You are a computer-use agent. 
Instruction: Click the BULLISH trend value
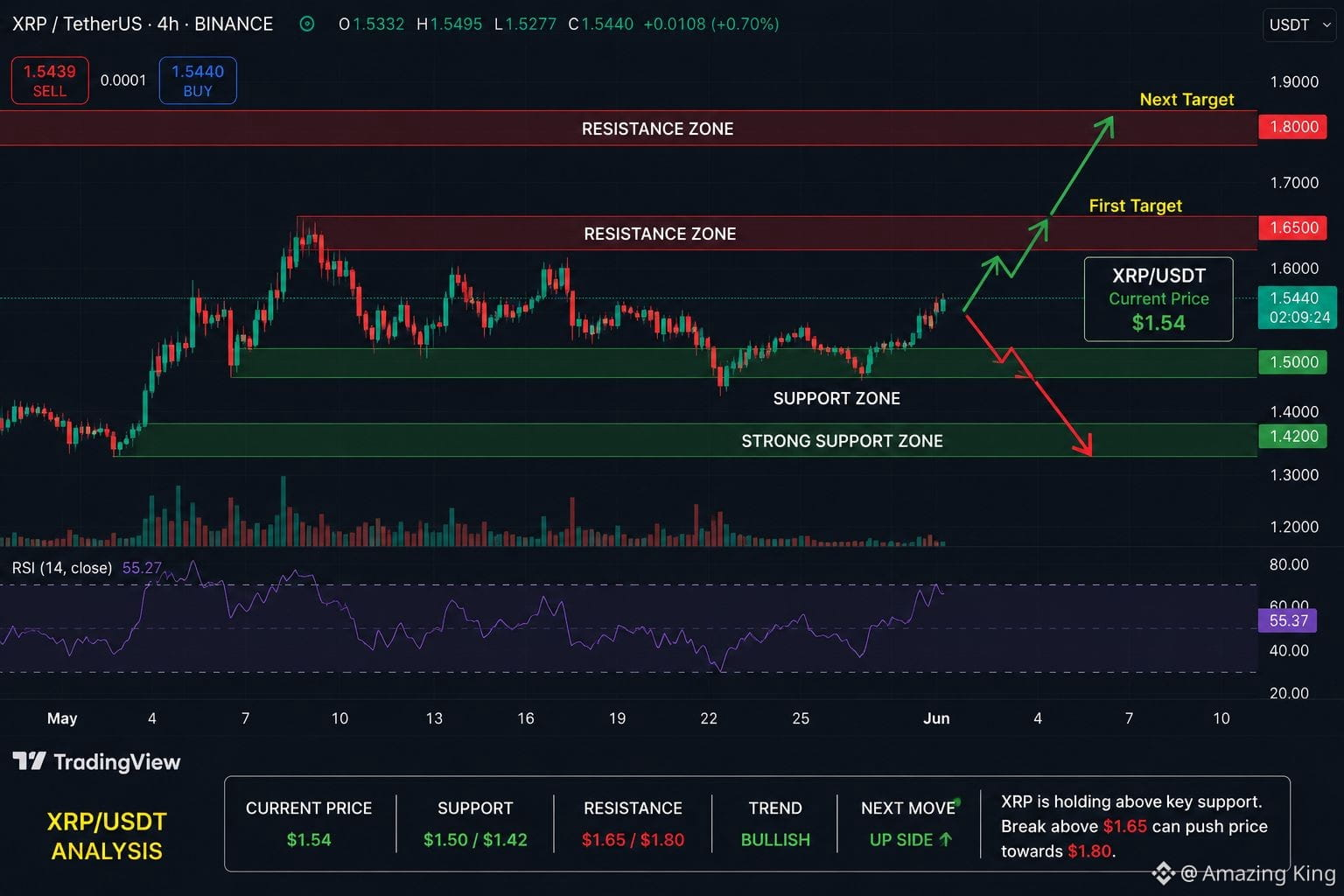[x=775, y=840]
